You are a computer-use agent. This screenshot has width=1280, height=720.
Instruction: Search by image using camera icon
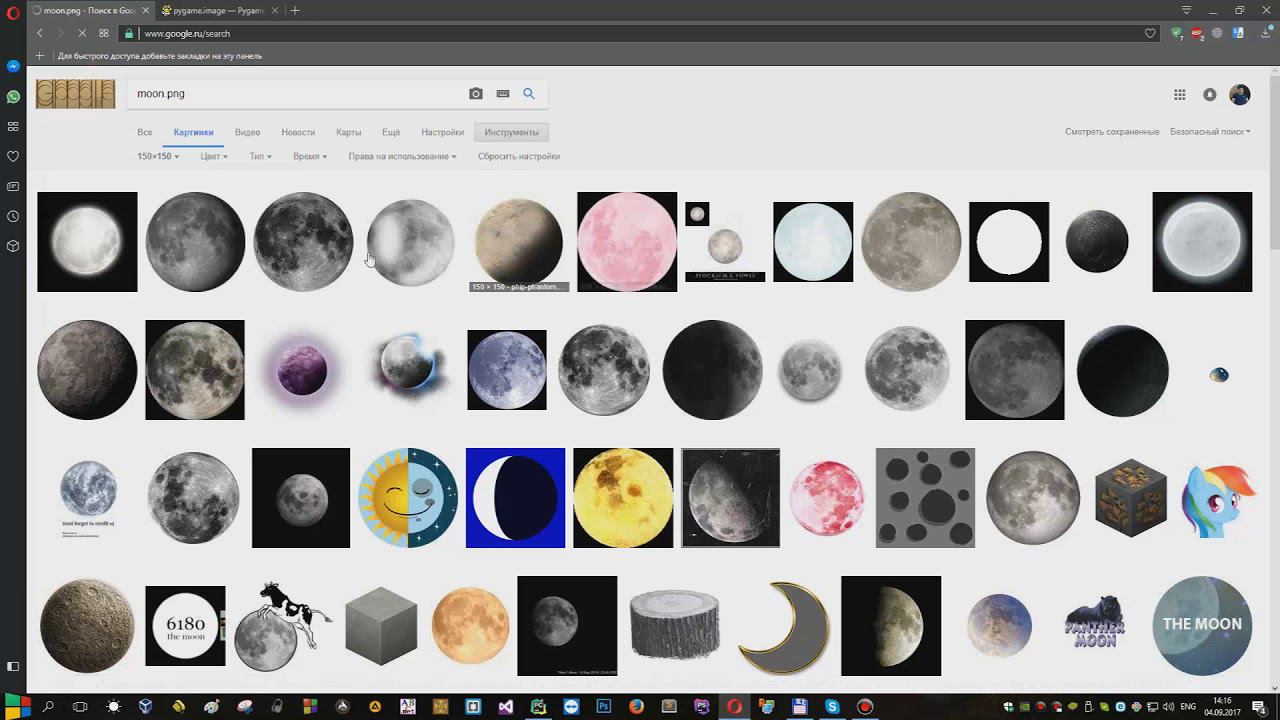click(476, 94)
